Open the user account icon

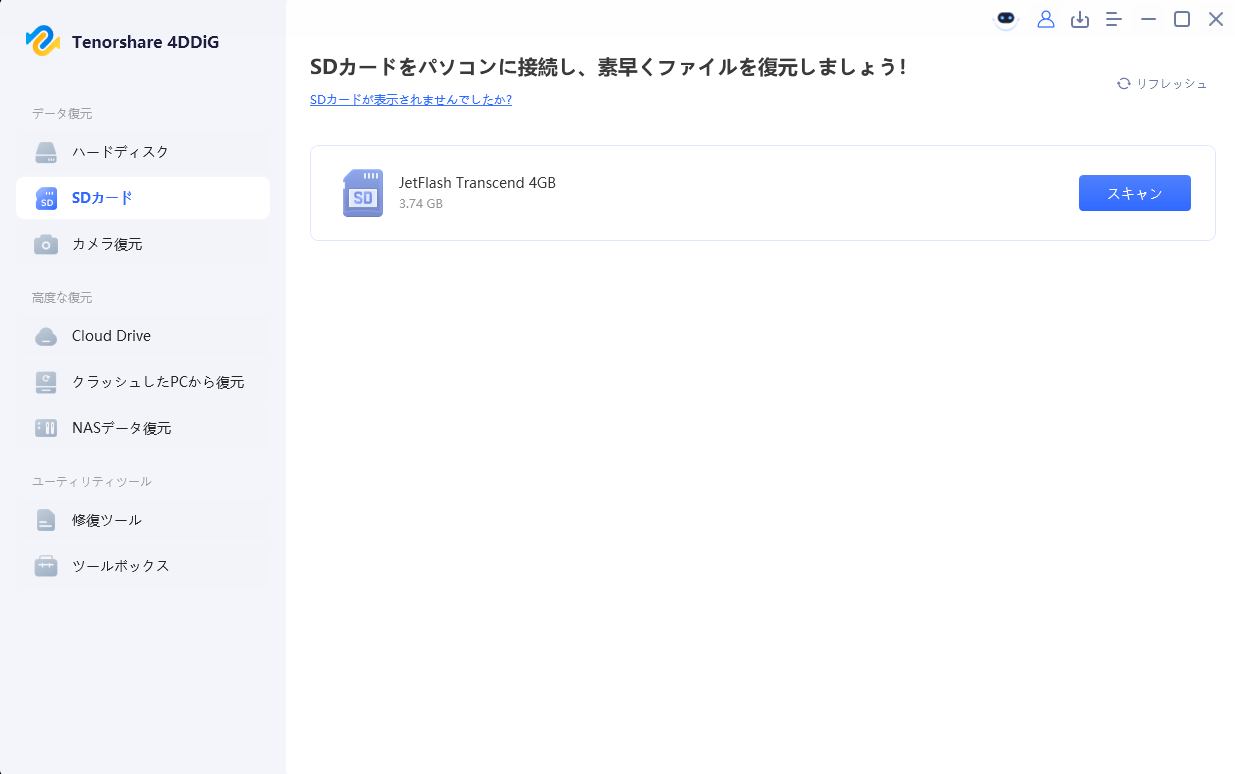(1046, 19)
